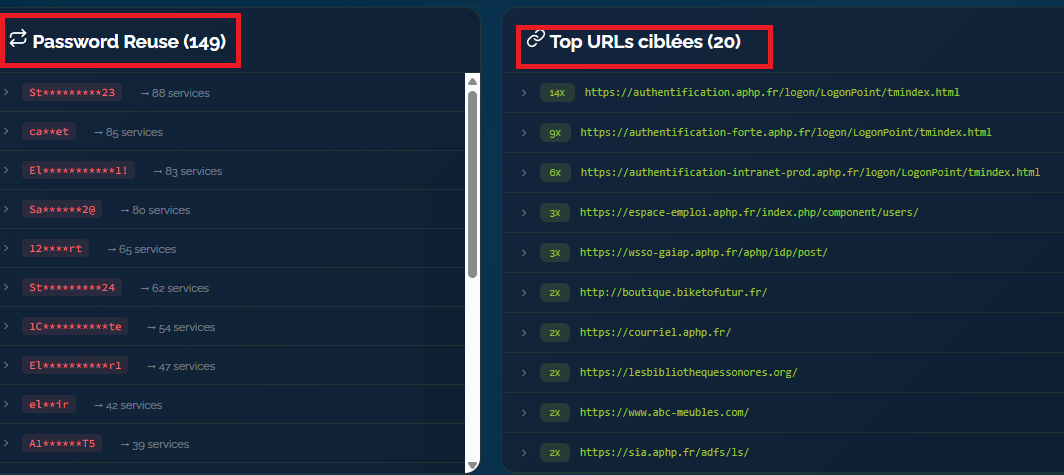Open the authentification-forte.aphp.fr URL
This screenshot has width=1064, height=475.
[786, 132]
